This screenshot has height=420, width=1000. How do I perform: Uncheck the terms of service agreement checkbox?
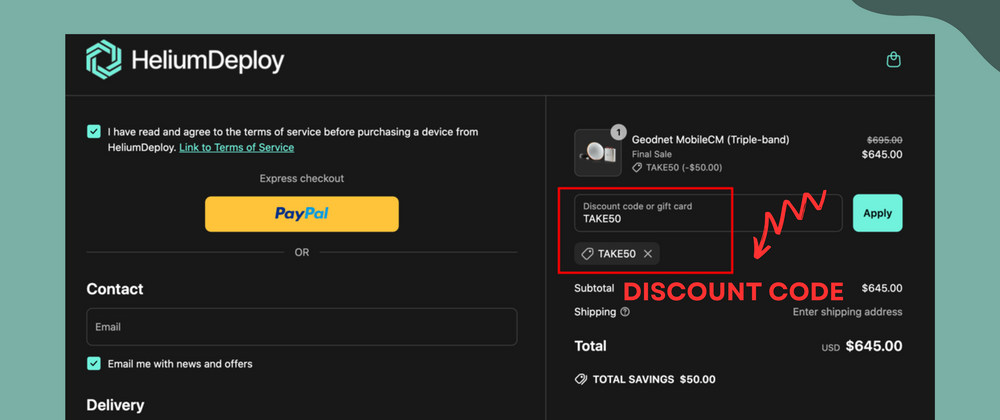(94, 131)
